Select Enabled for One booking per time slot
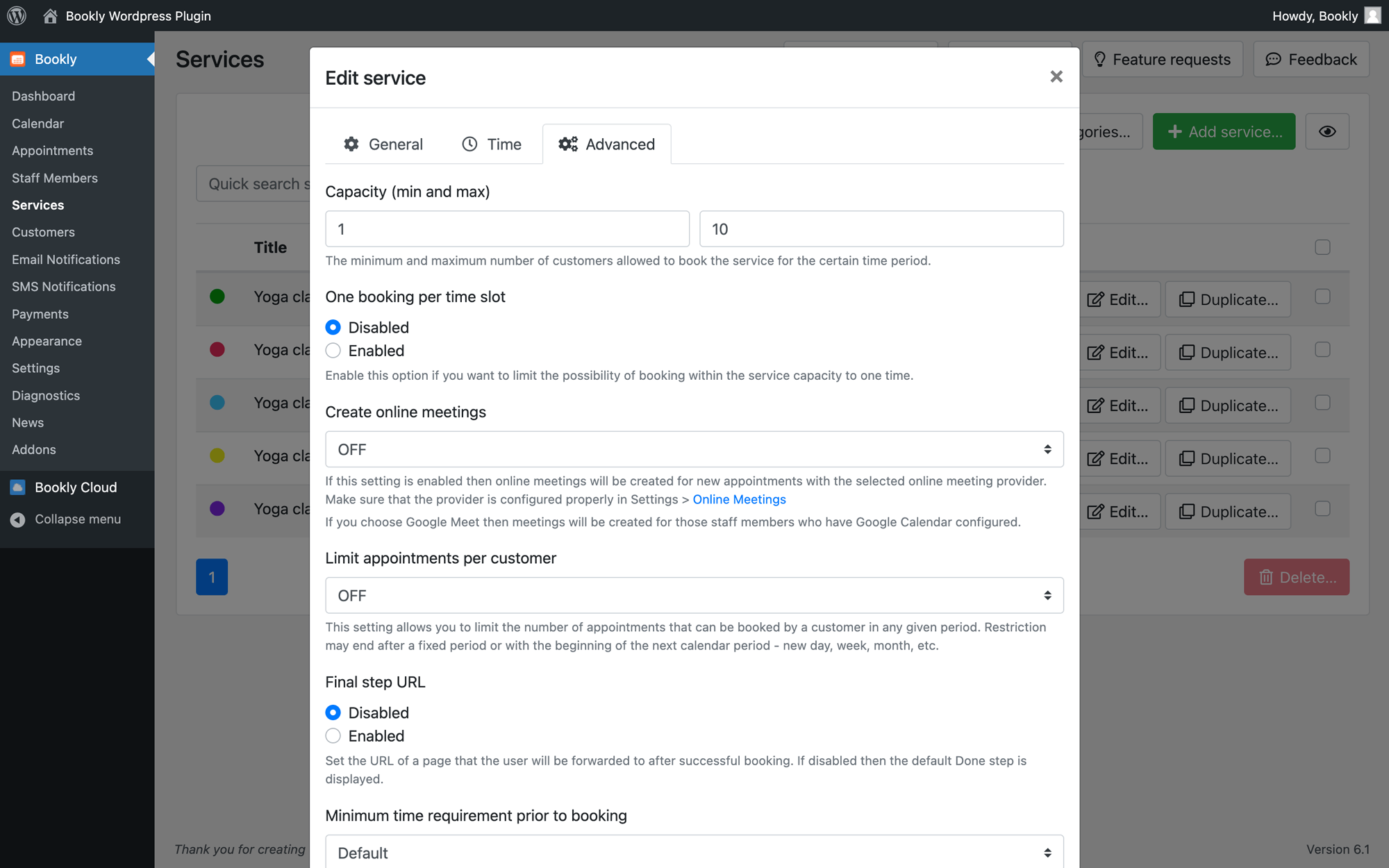 pos(333,351)
